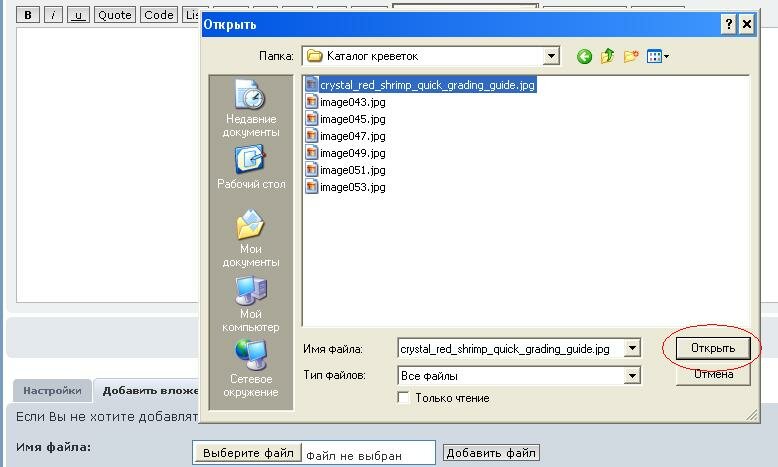Click the green Back navigation arrow icon
This screenshot has height=467, width=778.
coord(584,57)
